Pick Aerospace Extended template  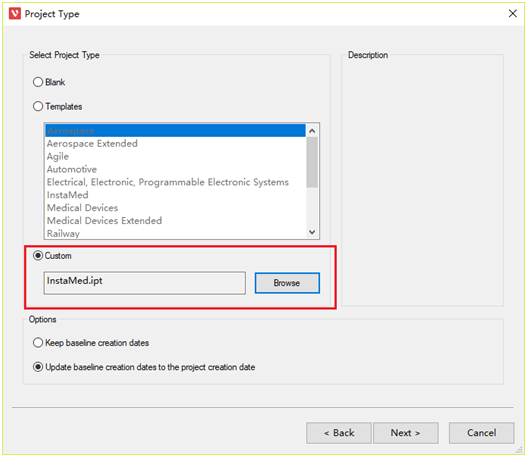[92, 143]
